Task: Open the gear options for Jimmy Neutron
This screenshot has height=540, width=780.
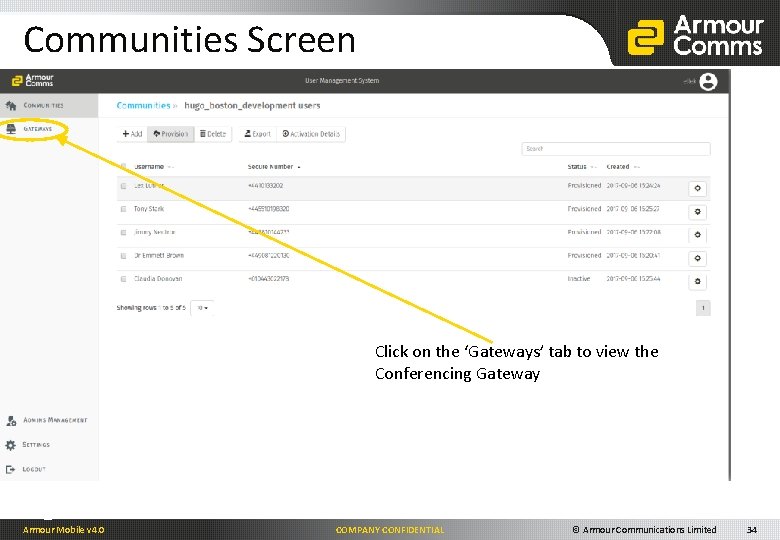Action: tap(697, 235)
